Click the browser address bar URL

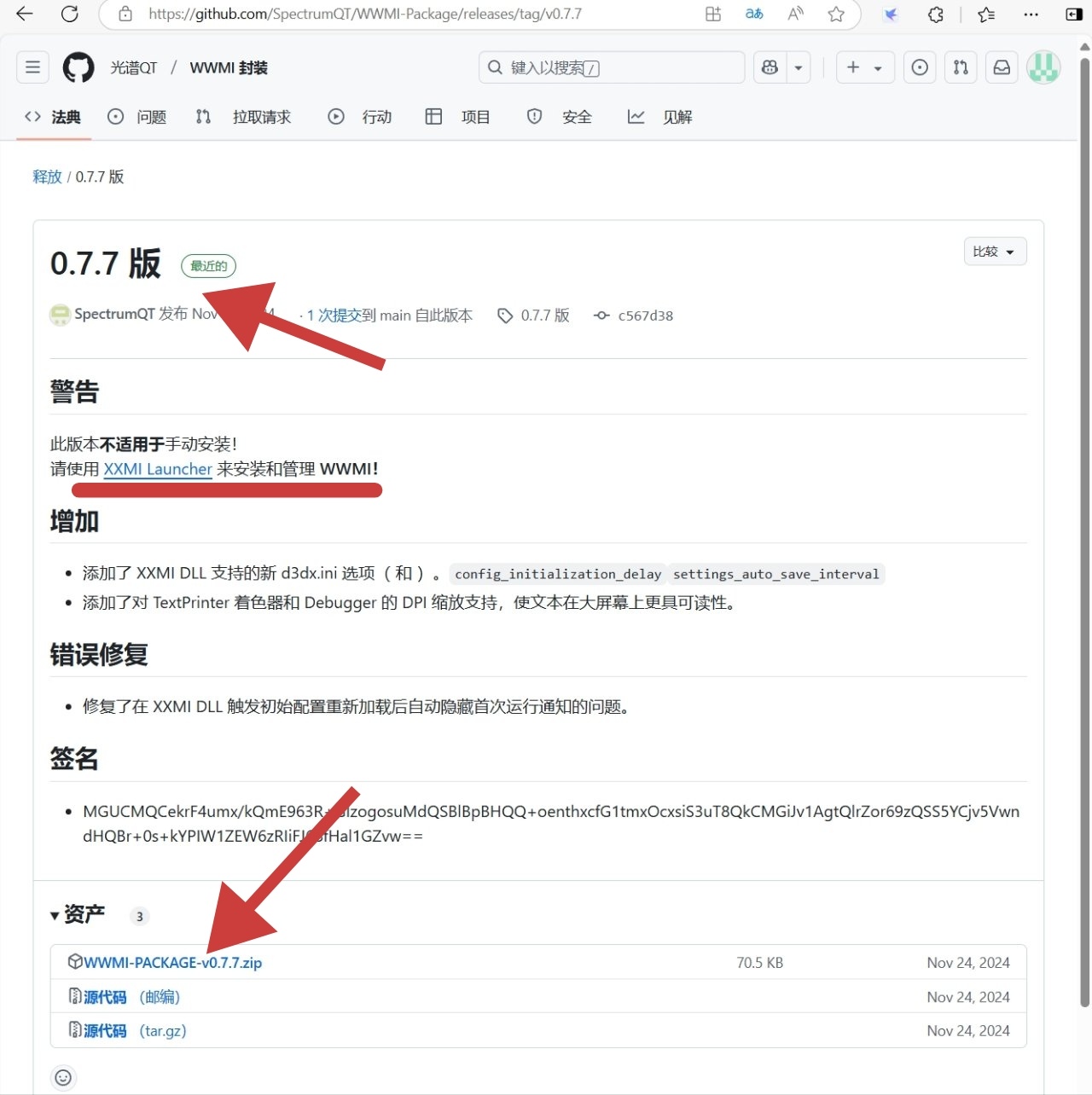pos(365,14)
